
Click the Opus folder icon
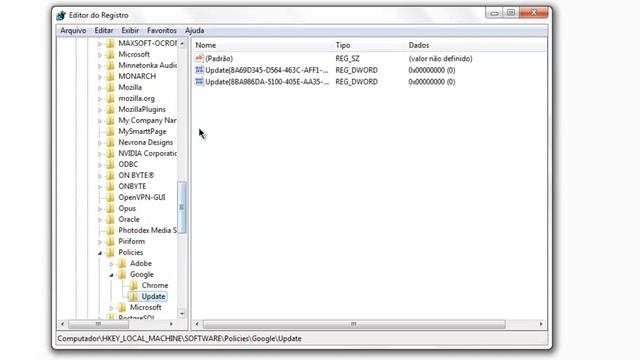pyautogui.click(x=110, y=209)
